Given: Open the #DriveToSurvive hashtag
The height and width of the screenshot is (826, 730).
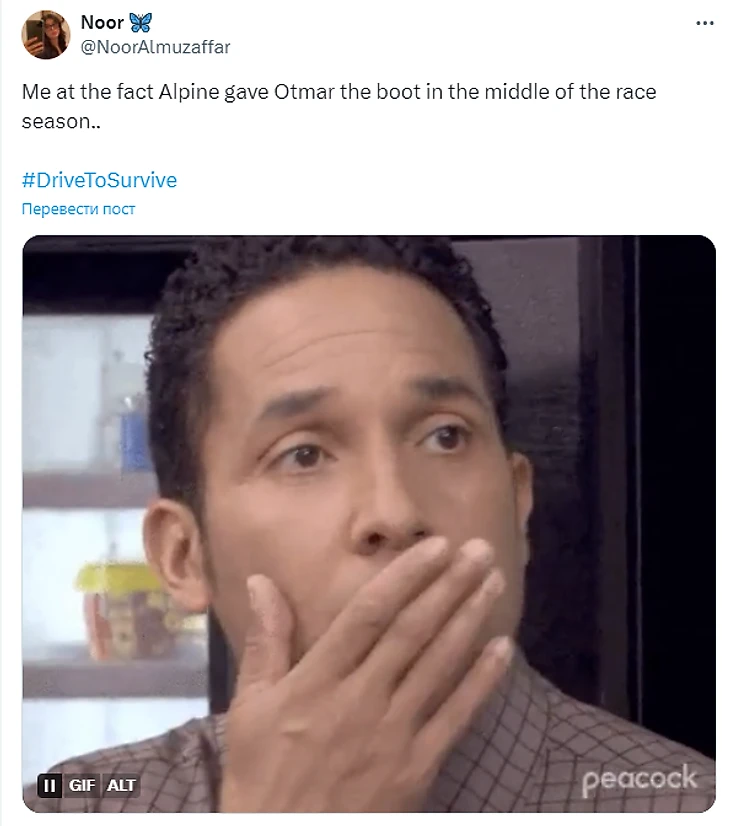Looking at the screenshot, I should click(x=100, y=180).
